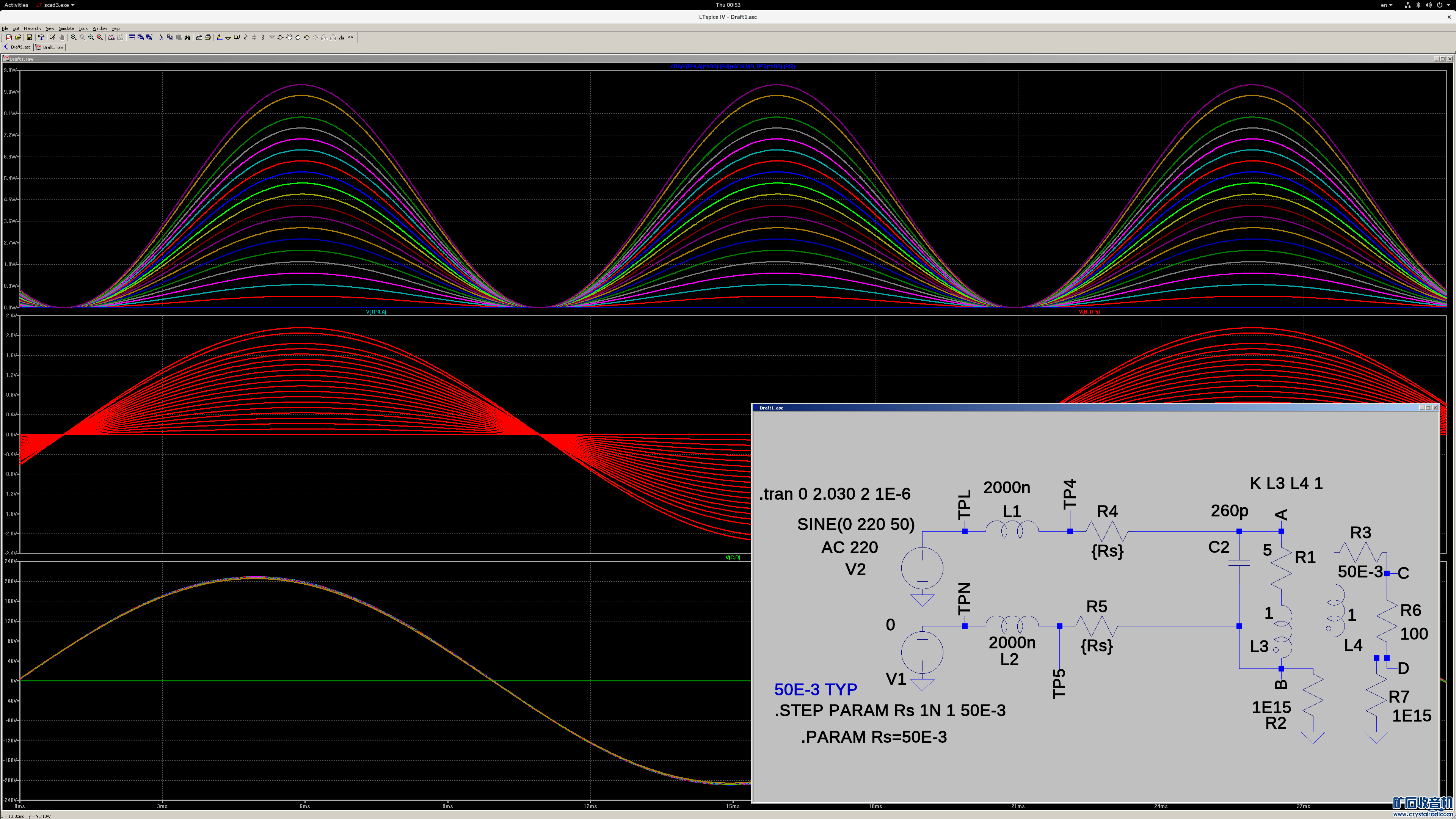1456x819 pixels.
Task: Click the Undo arrow icon
Action: coord(306,37)
